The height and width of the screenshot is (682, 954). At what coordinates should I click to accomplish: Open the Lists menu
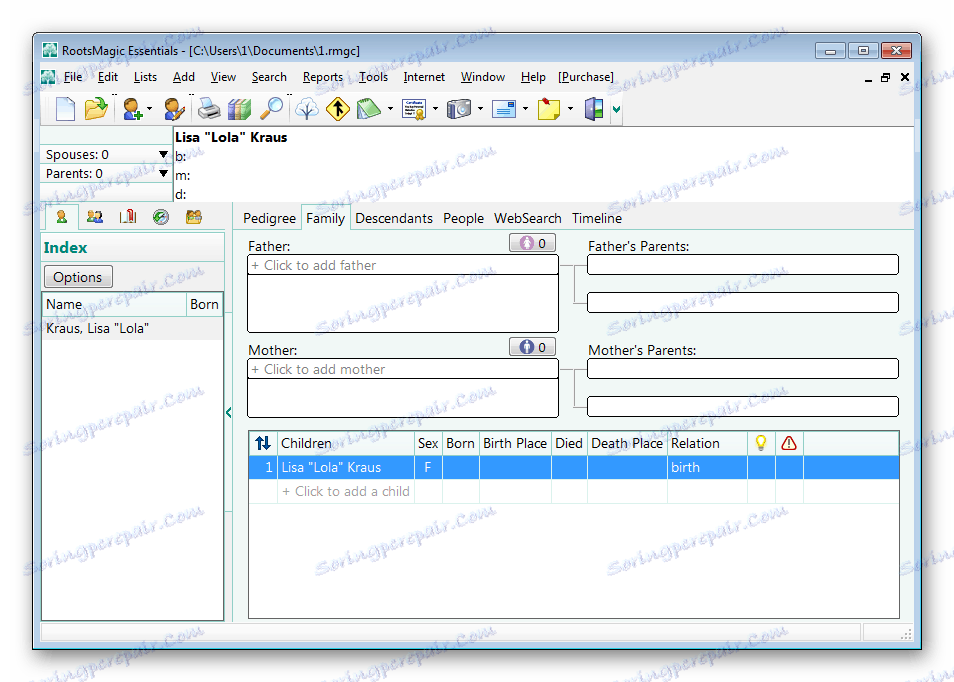(x=145, y=77)
